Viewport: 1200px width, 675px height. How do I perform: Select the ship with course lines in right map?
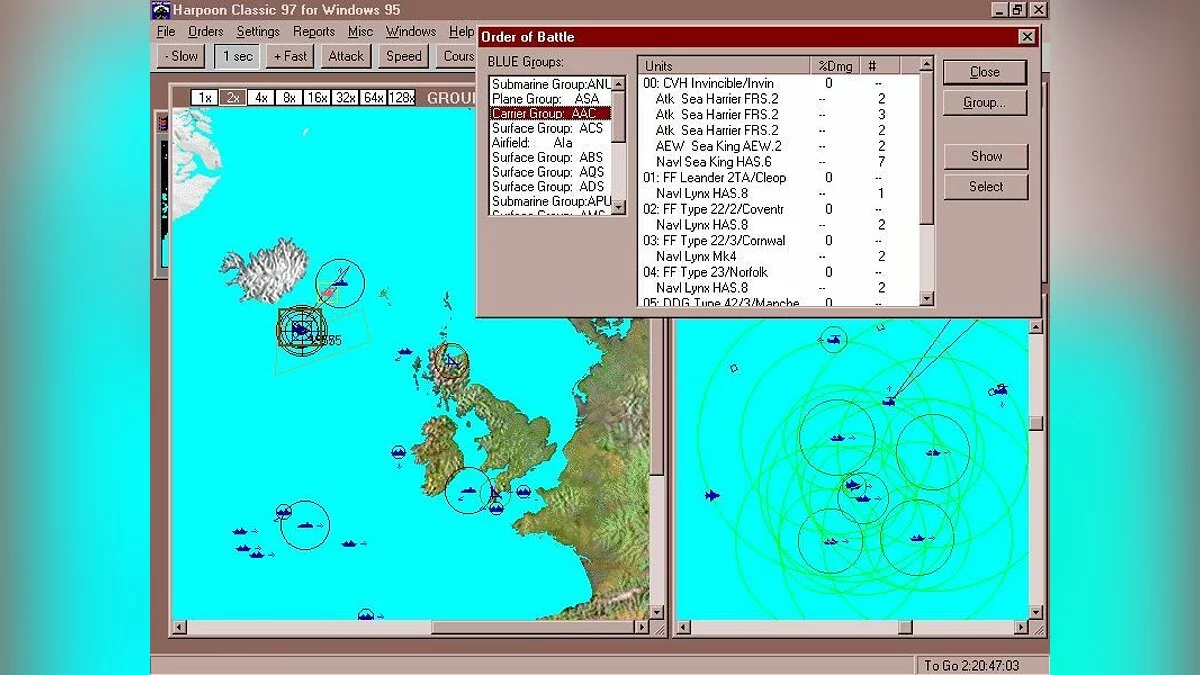[888, 401]
